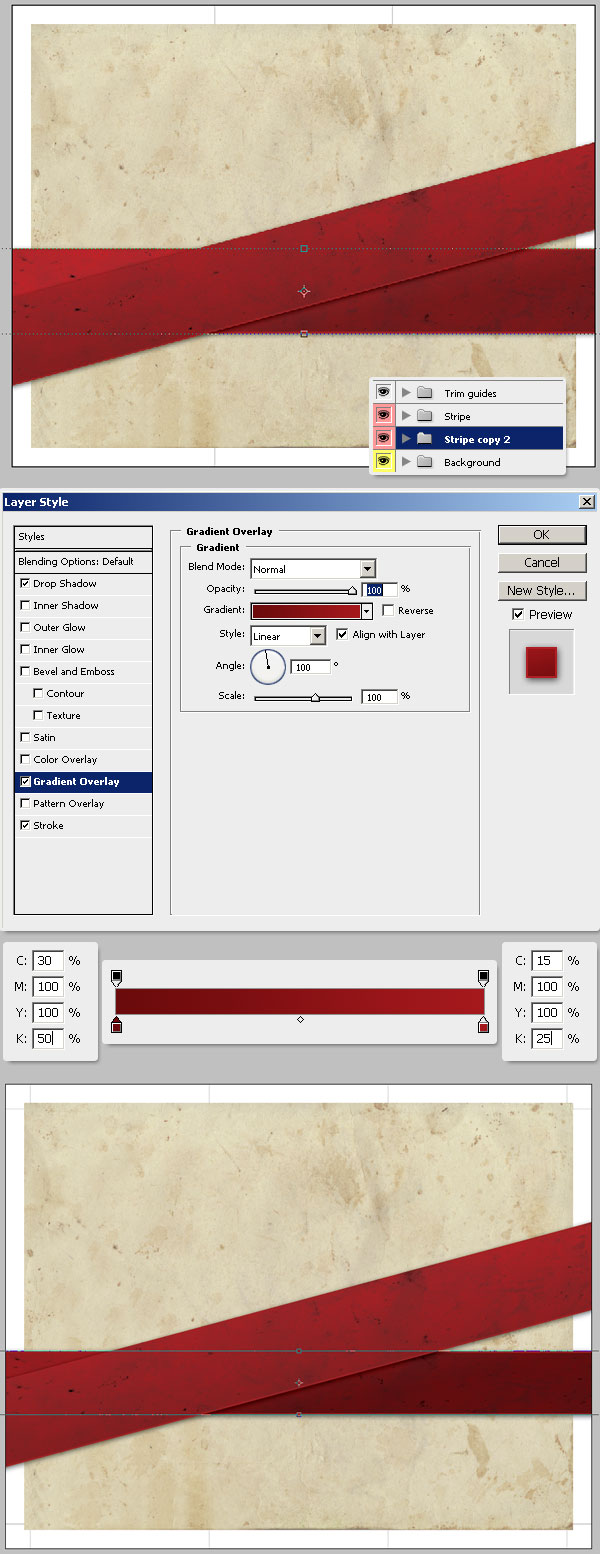Open the Style Linear dropdown
The width and height of the screenshot is (600, 1554).
coord(288,635)
